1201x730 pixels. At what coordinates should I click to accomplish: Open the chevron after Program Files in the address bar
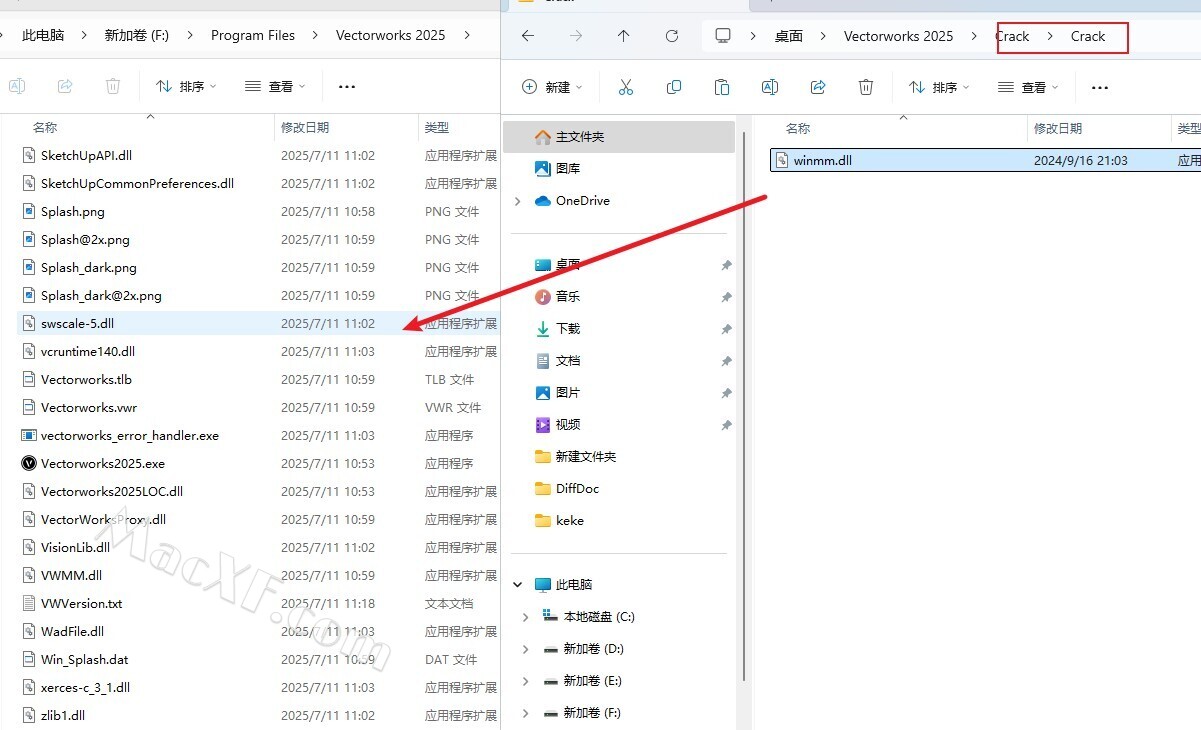click(x=315, y=35)
